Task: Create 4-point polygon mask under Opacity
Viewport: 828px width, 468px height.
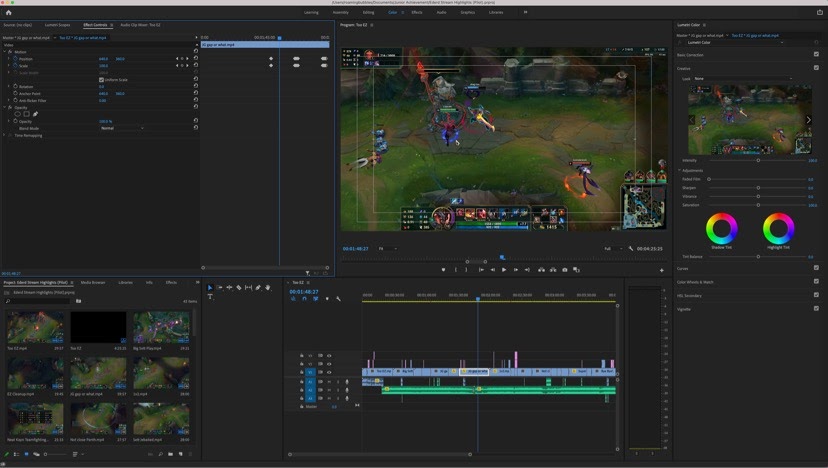Action: pos(26,114)
